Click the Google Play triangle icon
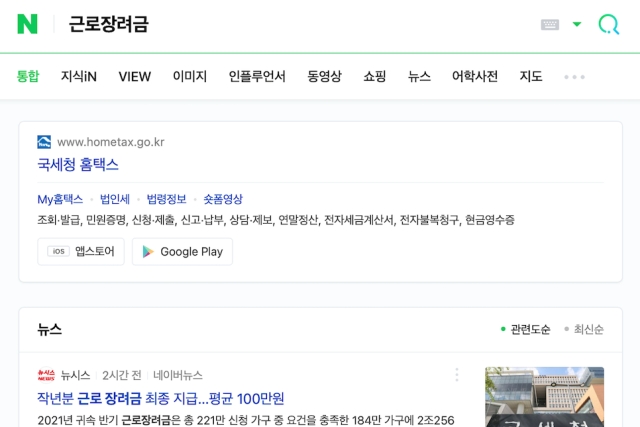The image size is (640, 427). pyautogui.click(x=148, y=251)
